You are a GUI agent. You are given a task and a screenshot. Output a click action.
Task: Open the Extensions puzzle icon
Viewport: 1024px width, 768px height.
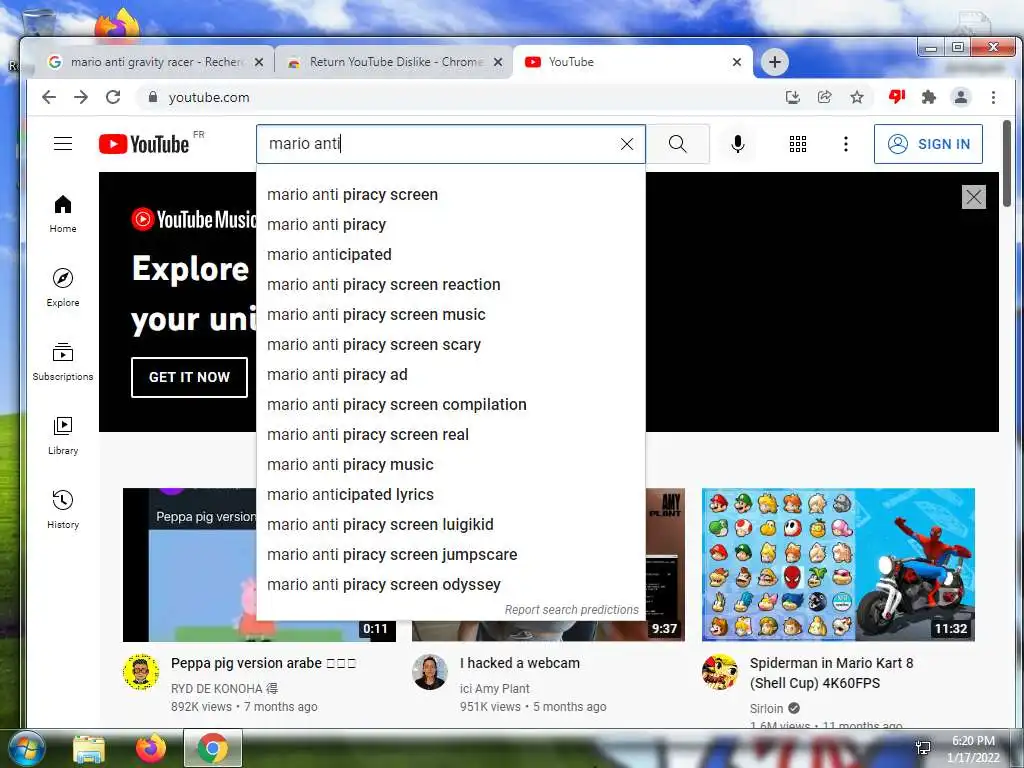click(929, 97)
